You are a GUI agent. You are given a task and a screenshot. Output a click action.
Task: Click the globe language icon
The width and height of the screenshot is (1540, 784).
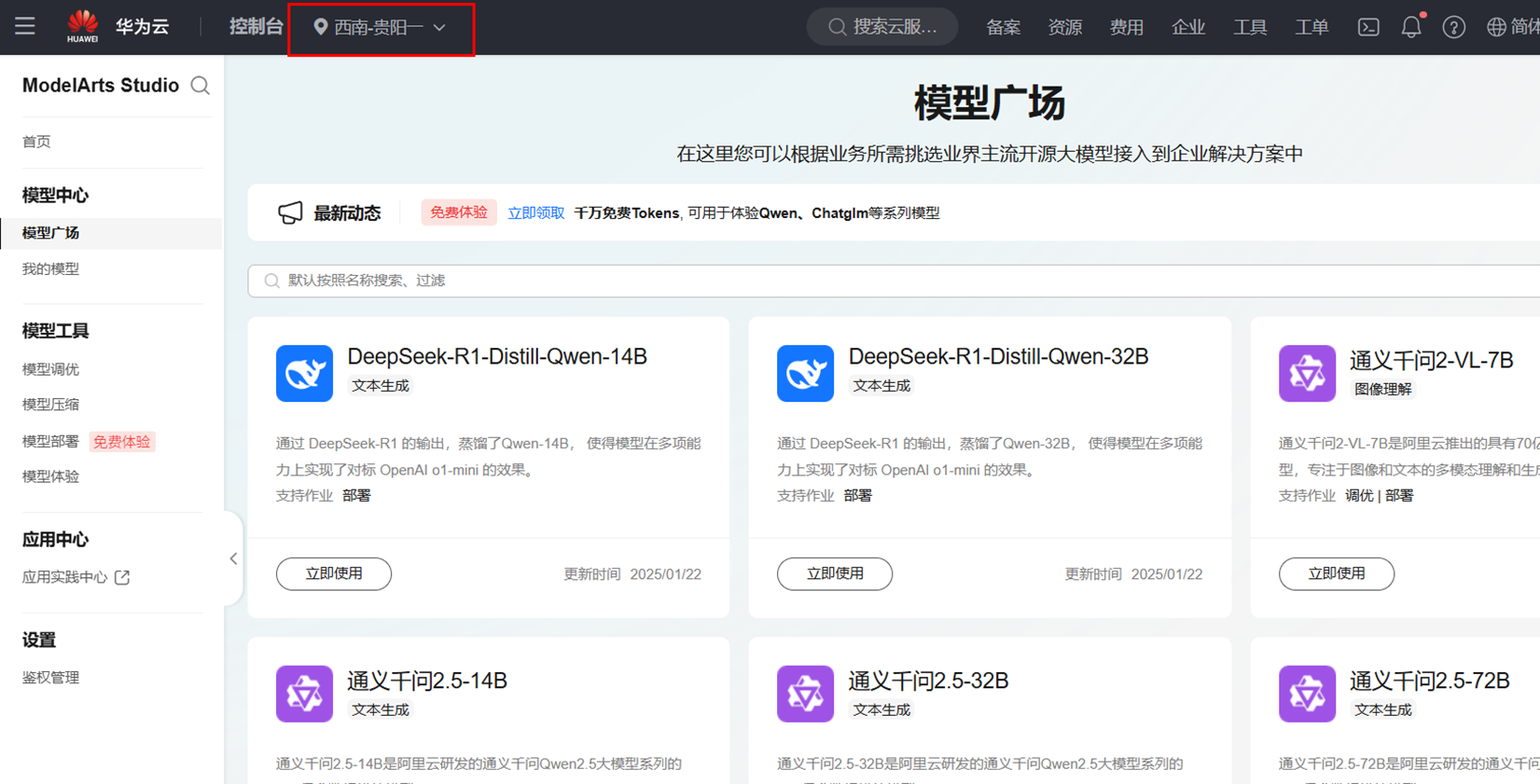click(x=1496, y=27)
